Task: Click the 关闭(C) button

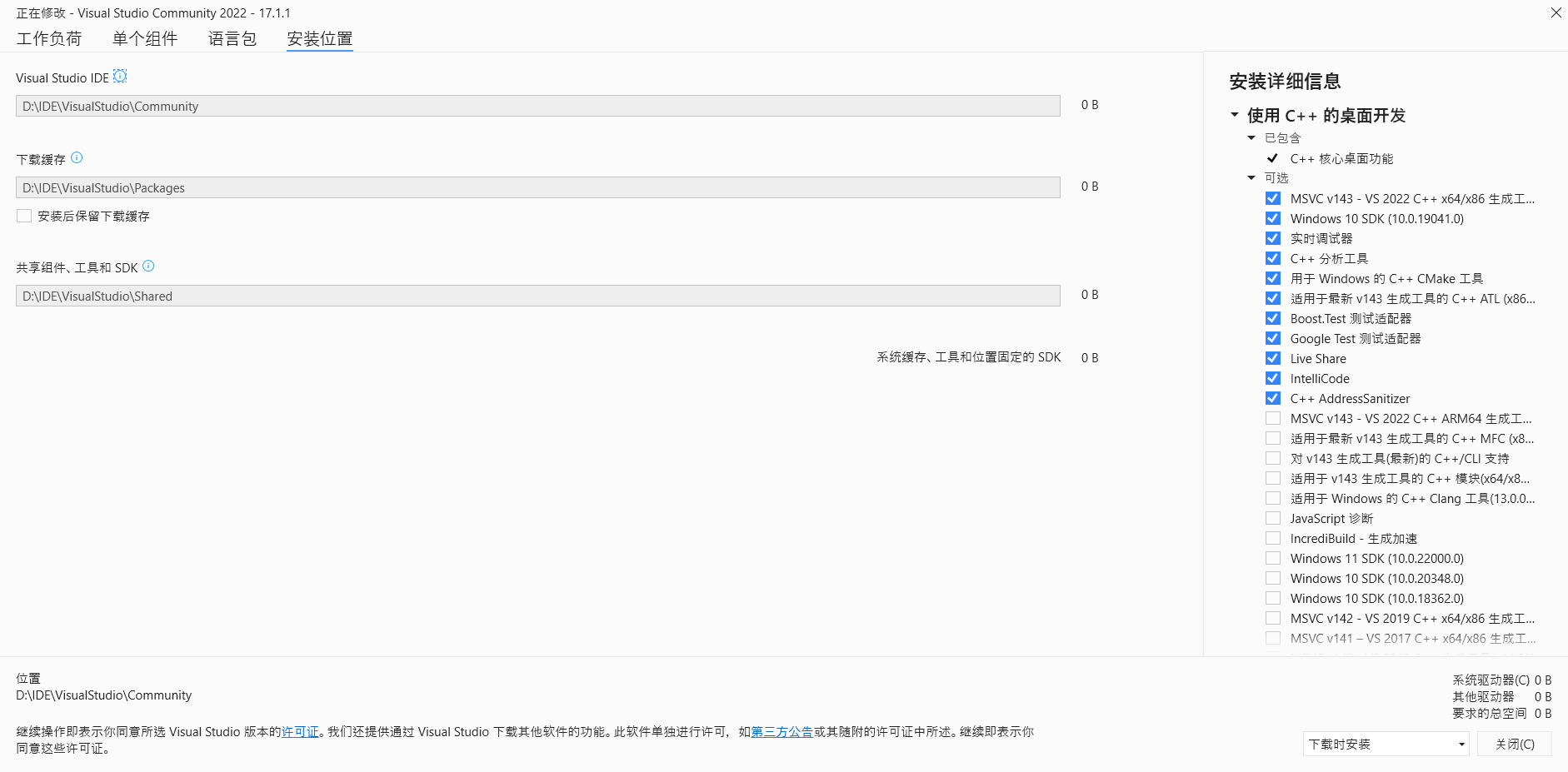Action: 1515,744
